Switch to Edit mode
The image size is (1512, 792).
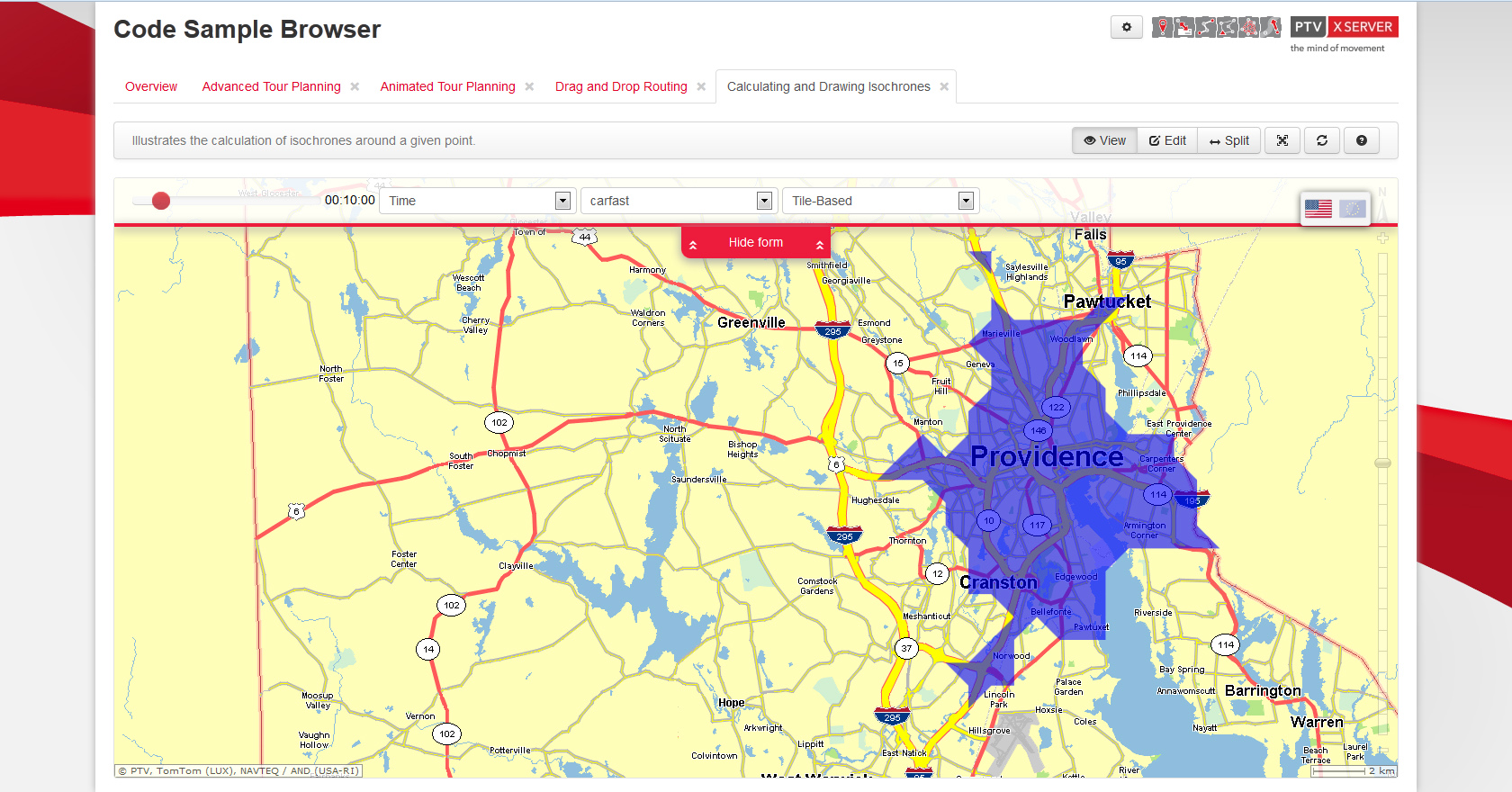(x=1167, y=140)
